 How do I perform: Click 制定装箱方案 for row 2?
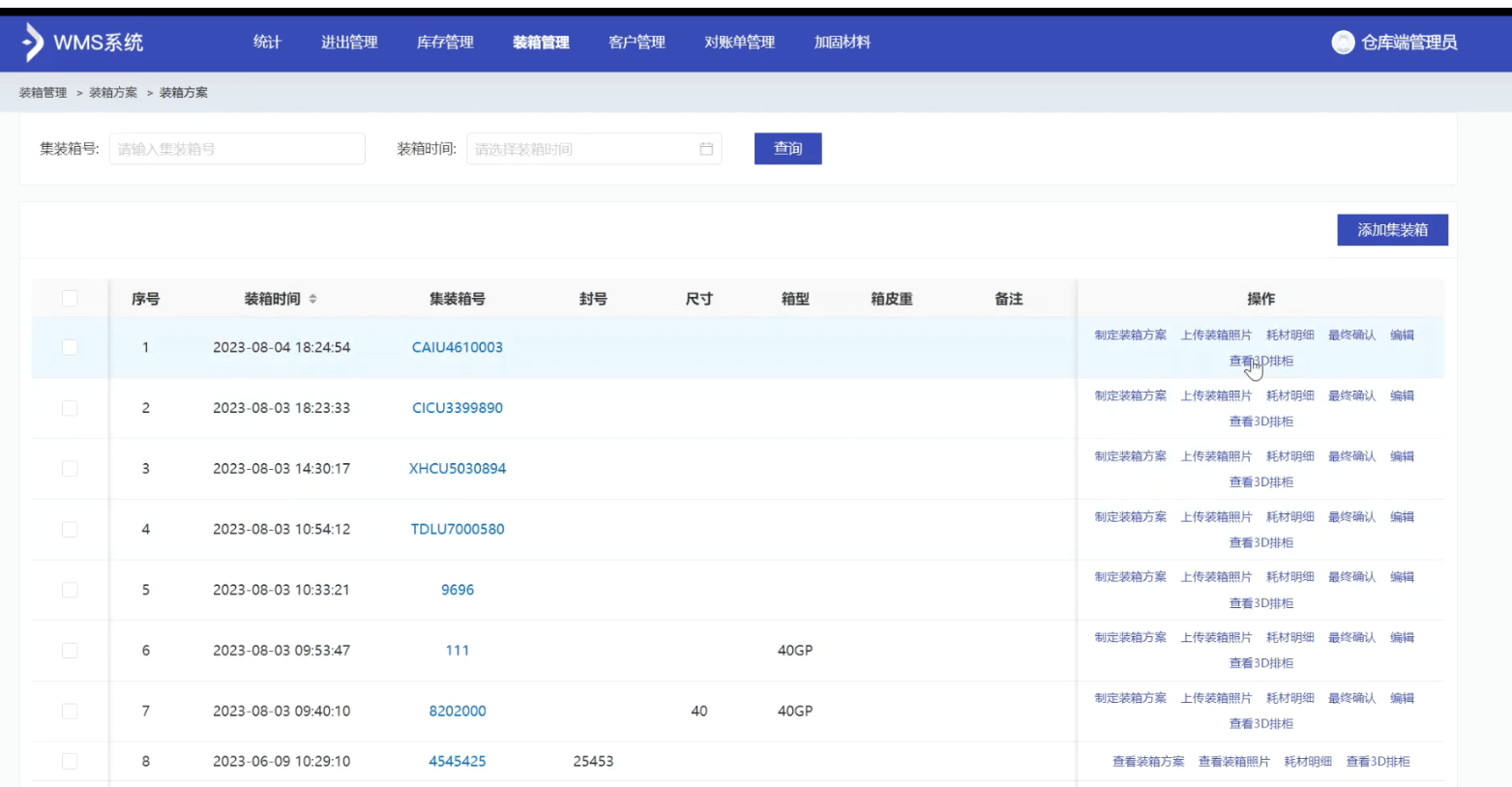tap(1130, 395)
